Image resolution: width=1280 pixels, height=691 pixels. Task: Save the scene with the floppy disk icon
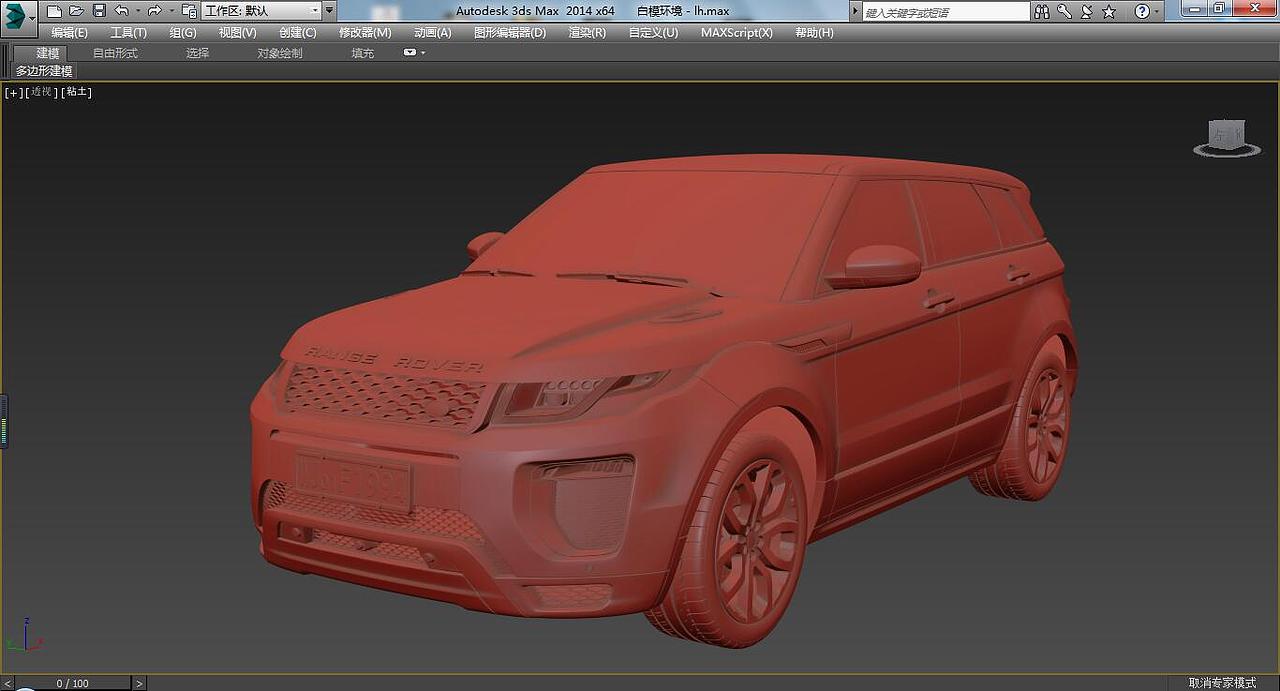click(x=99, y=11)
